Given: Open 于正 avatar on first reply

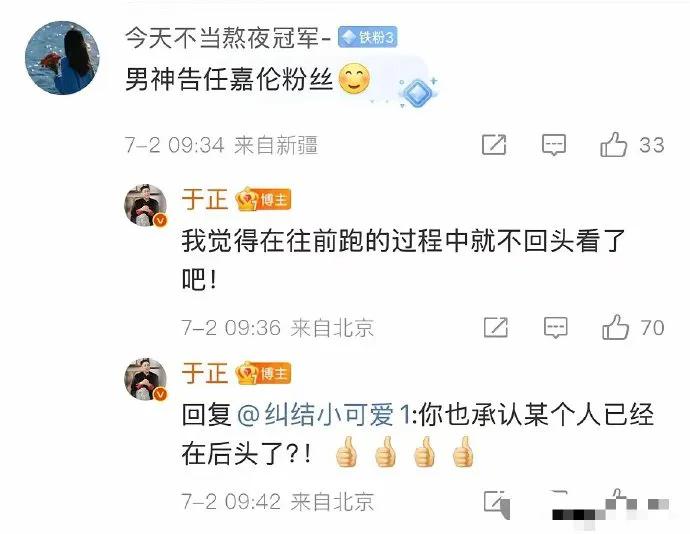Looking at the screenshot, I should [x=146, y=206].
